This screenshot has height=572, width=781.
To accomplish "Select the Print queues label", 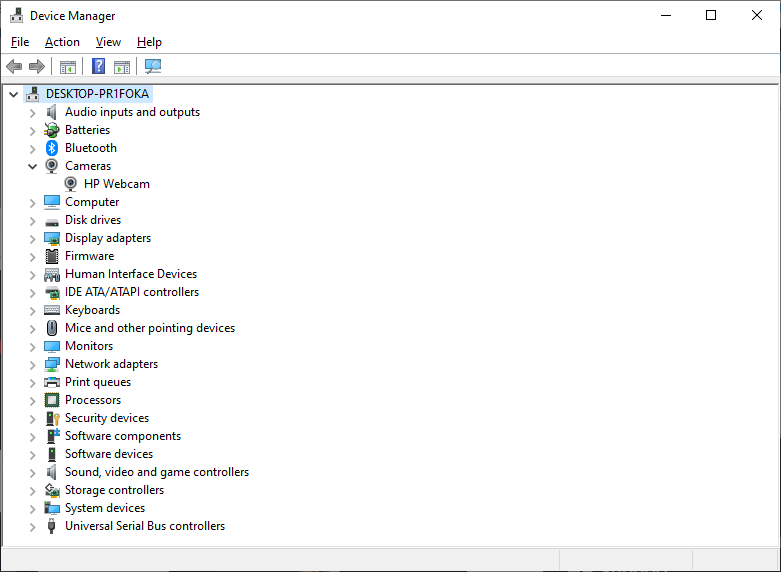I will [x=98, y=382].
